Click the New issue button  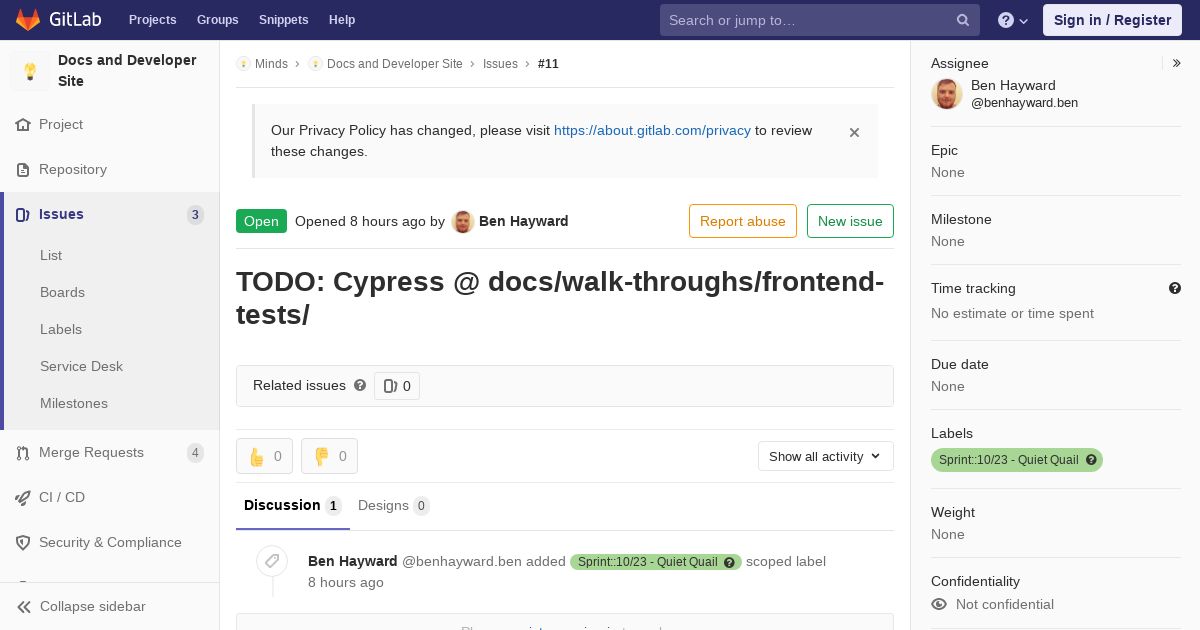click(x=850, y=221)
